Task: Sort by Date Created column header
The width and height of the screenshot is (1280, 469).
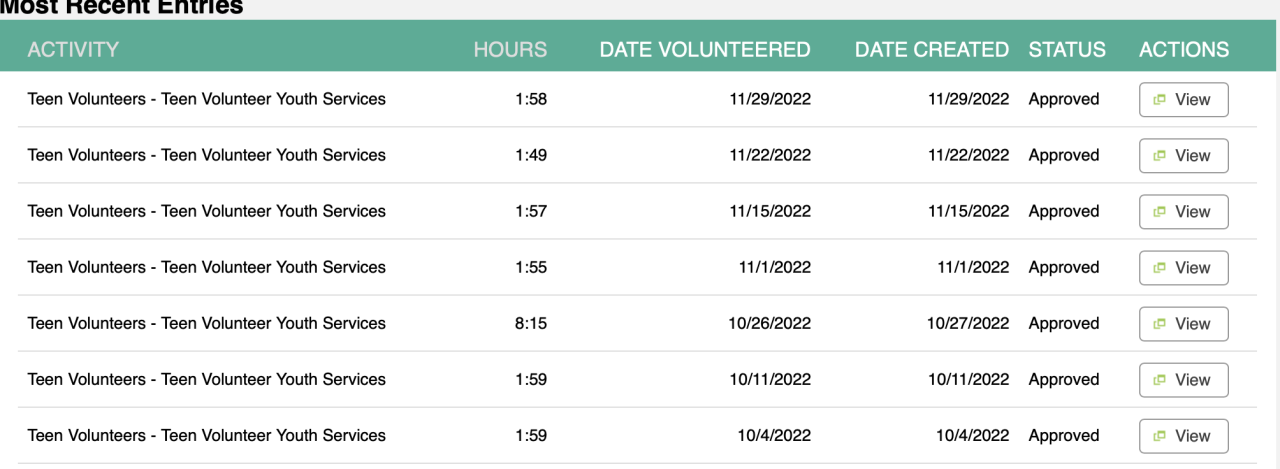Action: [x=932, y=49]
